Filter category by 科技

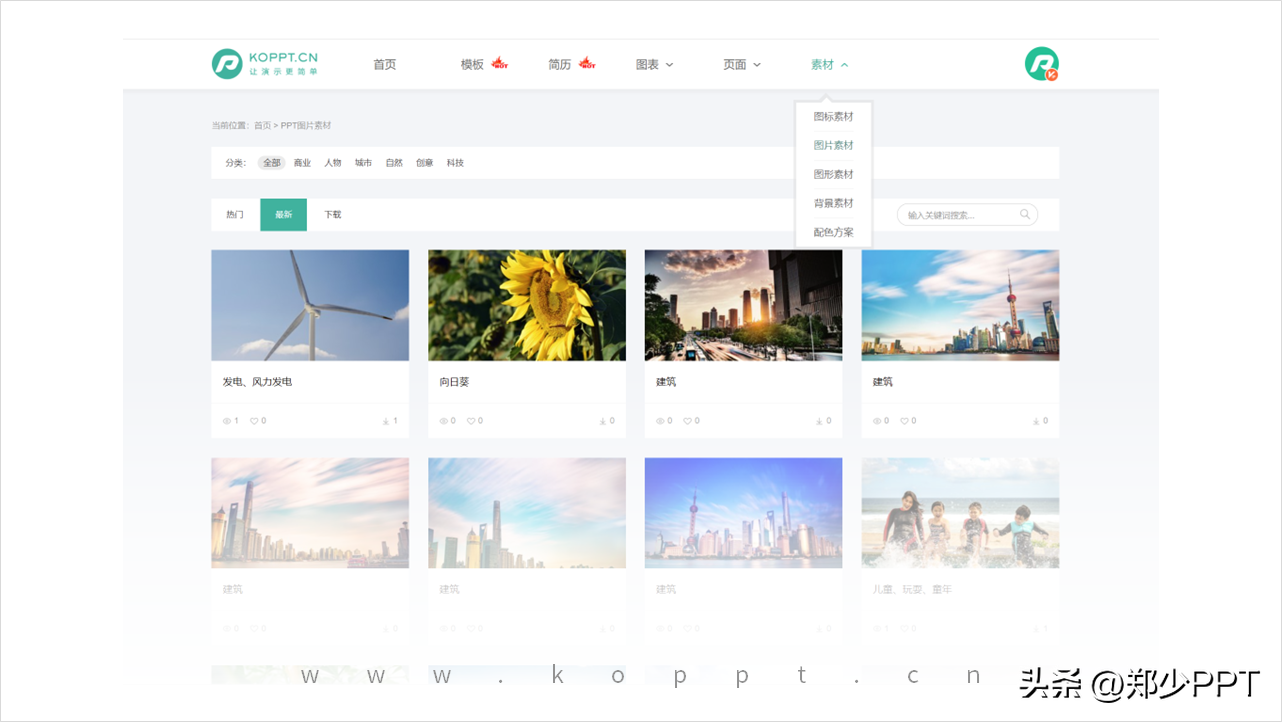coord(455,163)
